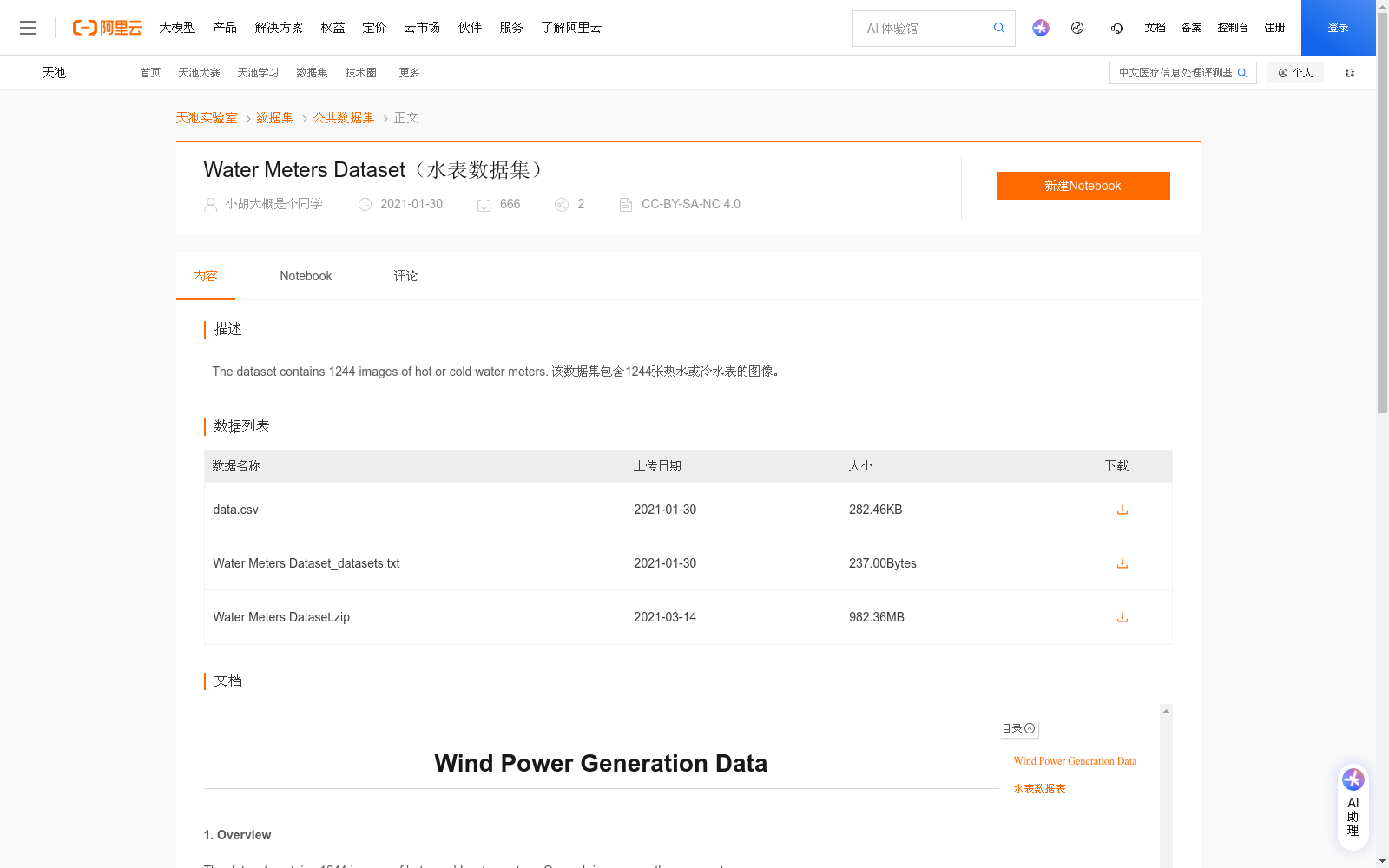Download Water Meters Dataset.zip

(1122, 617)
